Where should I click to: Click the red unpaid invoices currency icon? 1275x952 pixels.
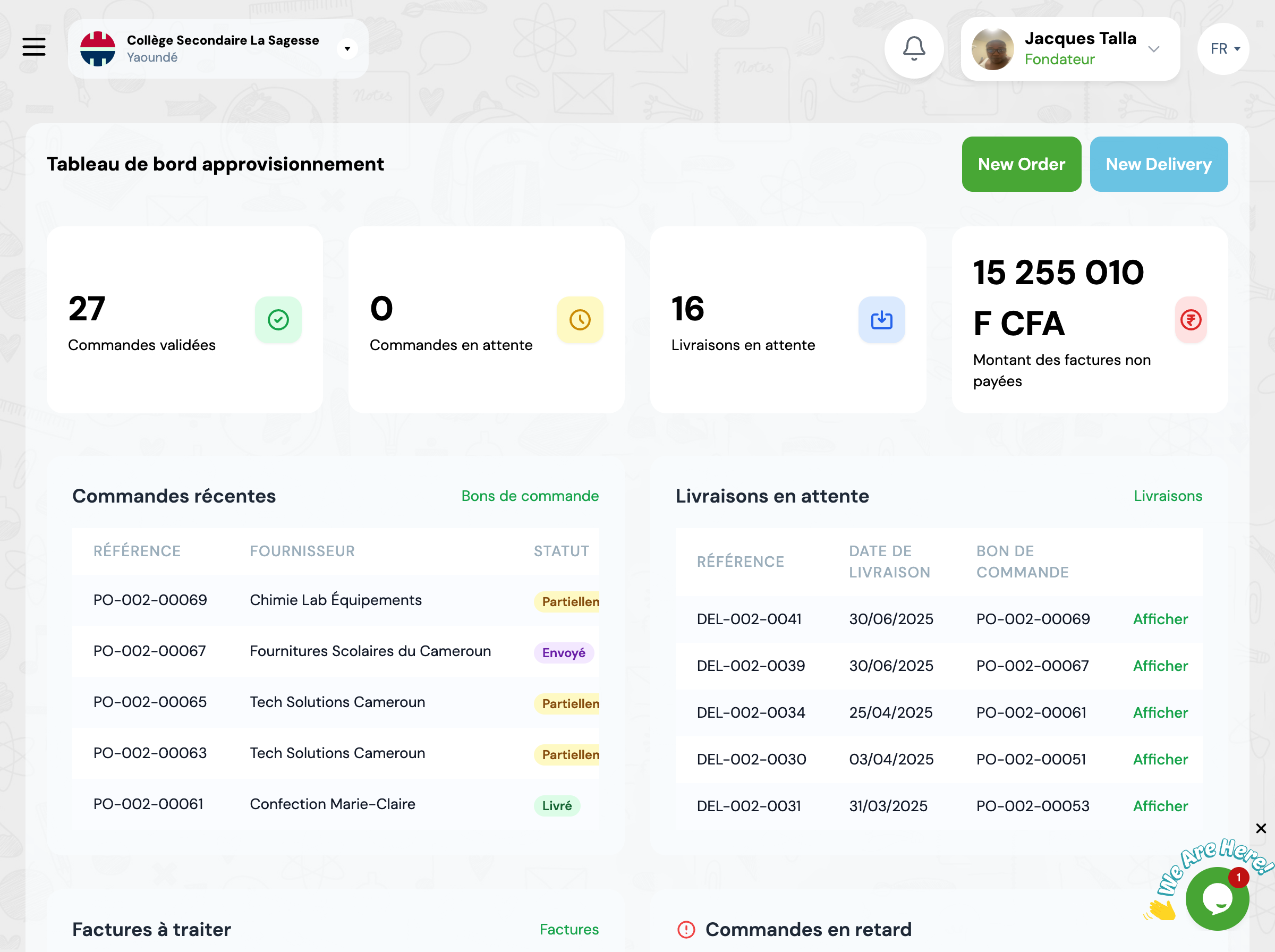point(1191,320)
